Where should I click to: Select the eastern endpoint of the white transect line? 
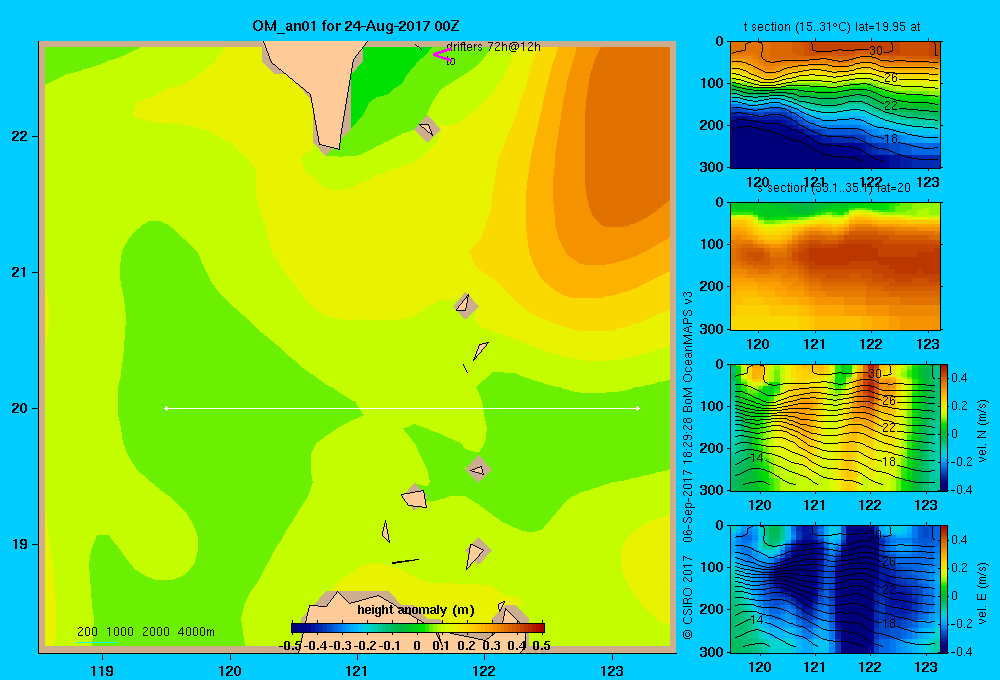pos(638,408)
